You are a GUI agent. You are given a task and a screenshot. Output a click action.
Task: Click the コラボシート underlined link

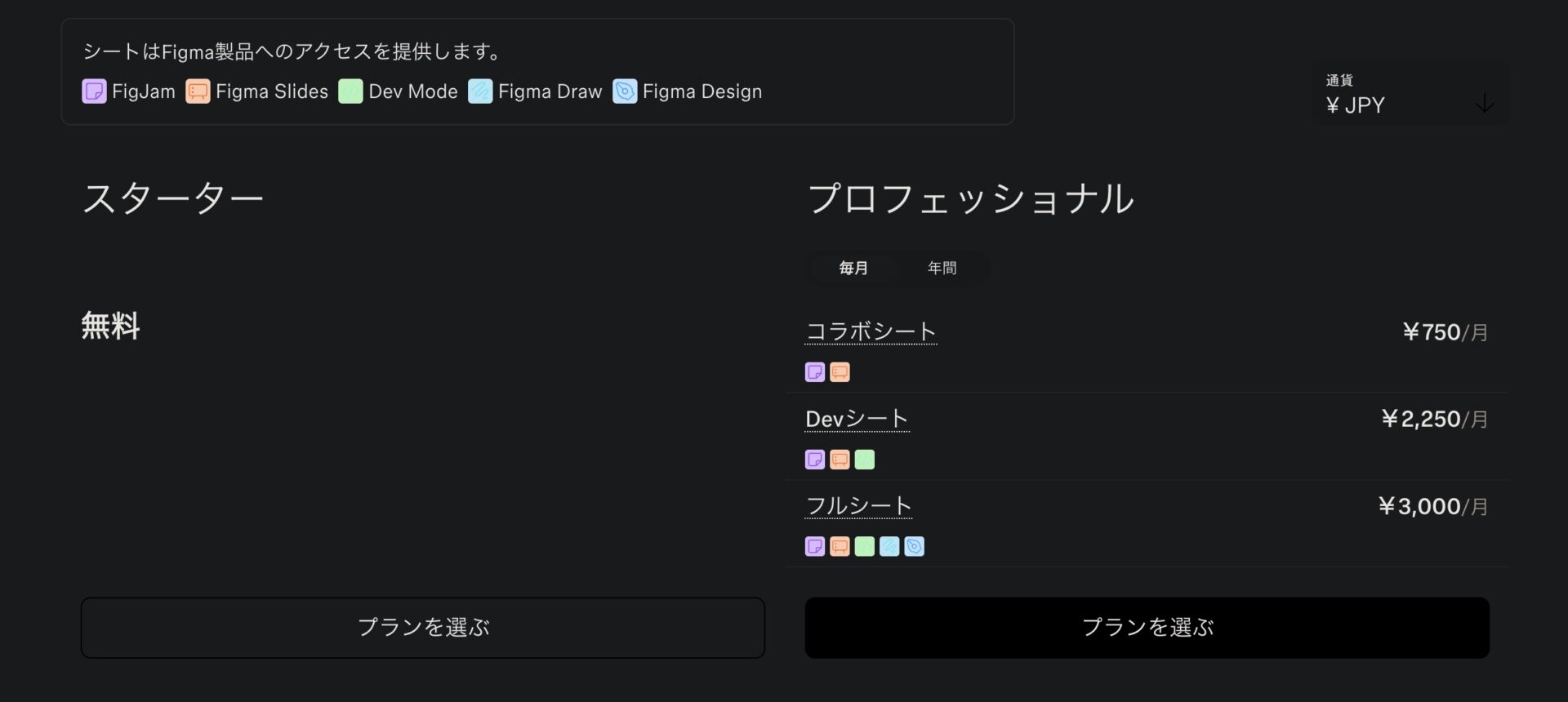(871, 331)
